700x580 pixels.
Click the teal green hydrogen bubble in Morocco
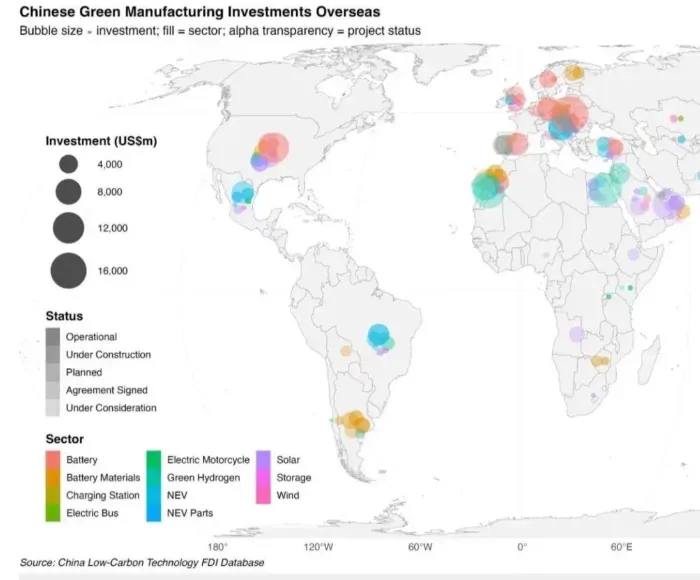click(x=488, y=188)
